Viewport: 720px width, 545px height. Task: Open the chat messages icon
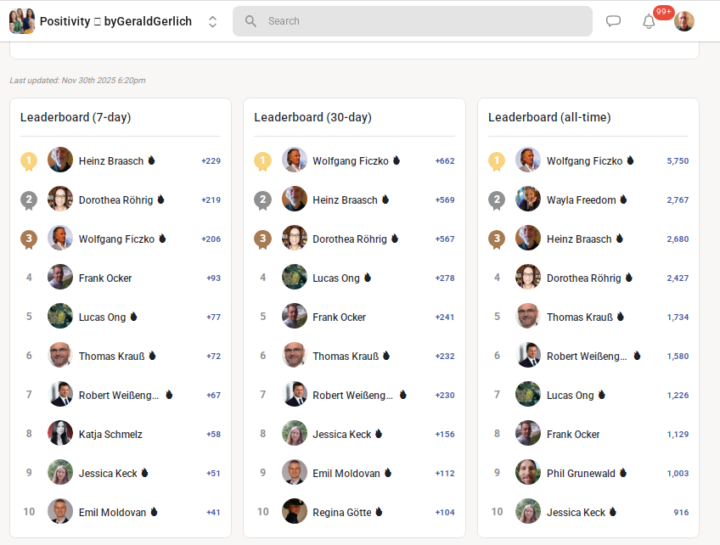pos(613,21)
